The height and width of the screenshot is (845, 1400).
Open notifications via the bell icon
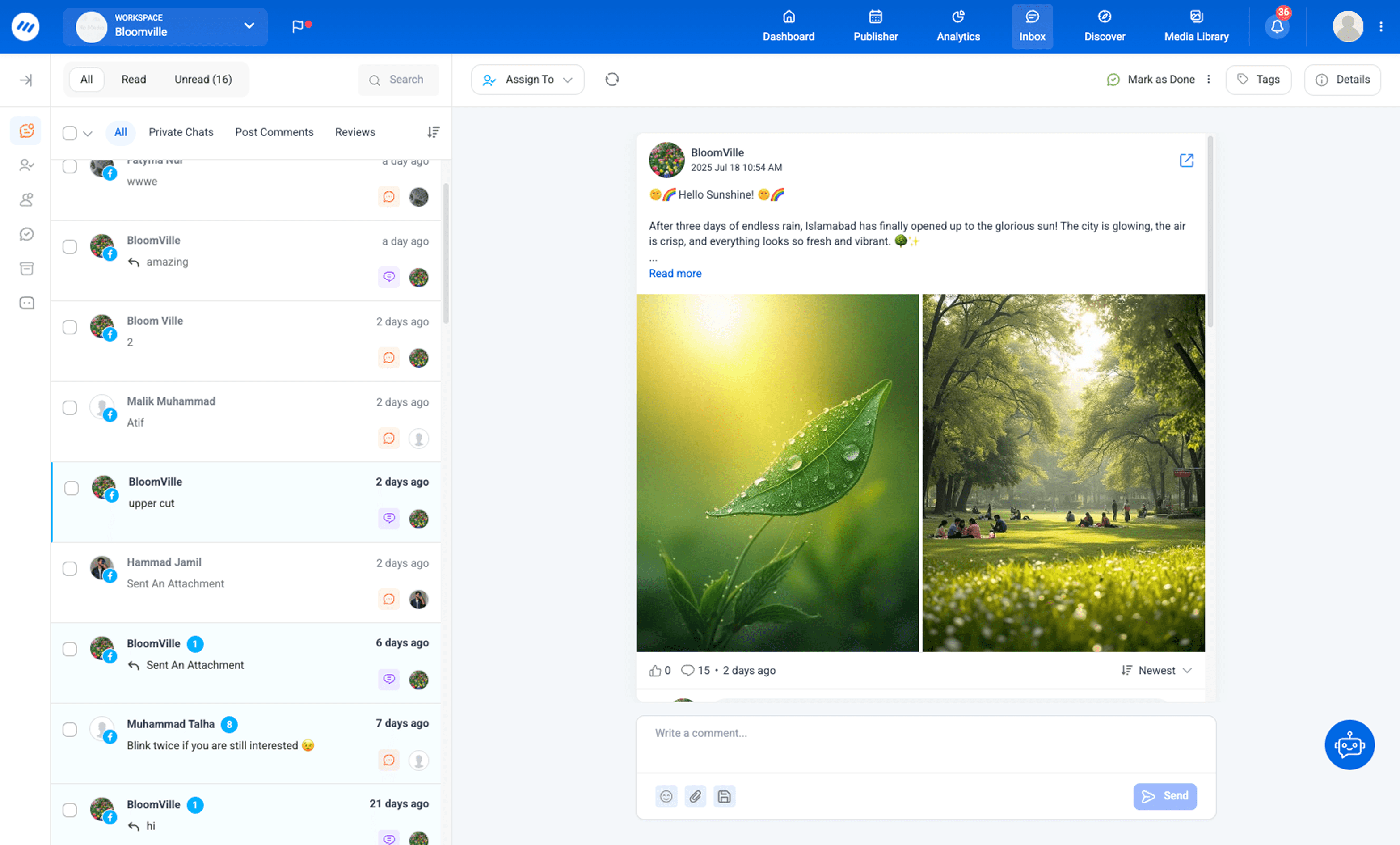(1277, 26)
